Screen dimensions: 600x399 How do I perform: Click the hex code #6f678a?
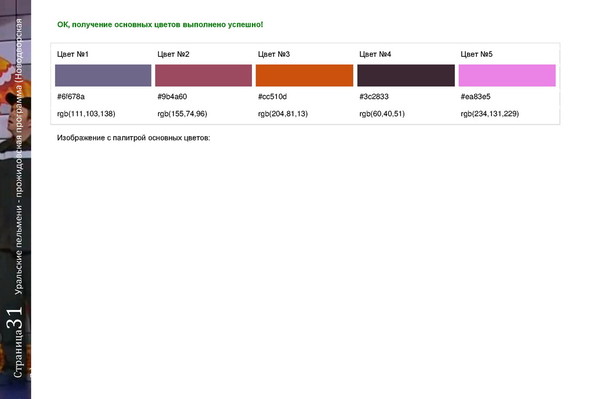pyautogui.click(x=71, y=96)
